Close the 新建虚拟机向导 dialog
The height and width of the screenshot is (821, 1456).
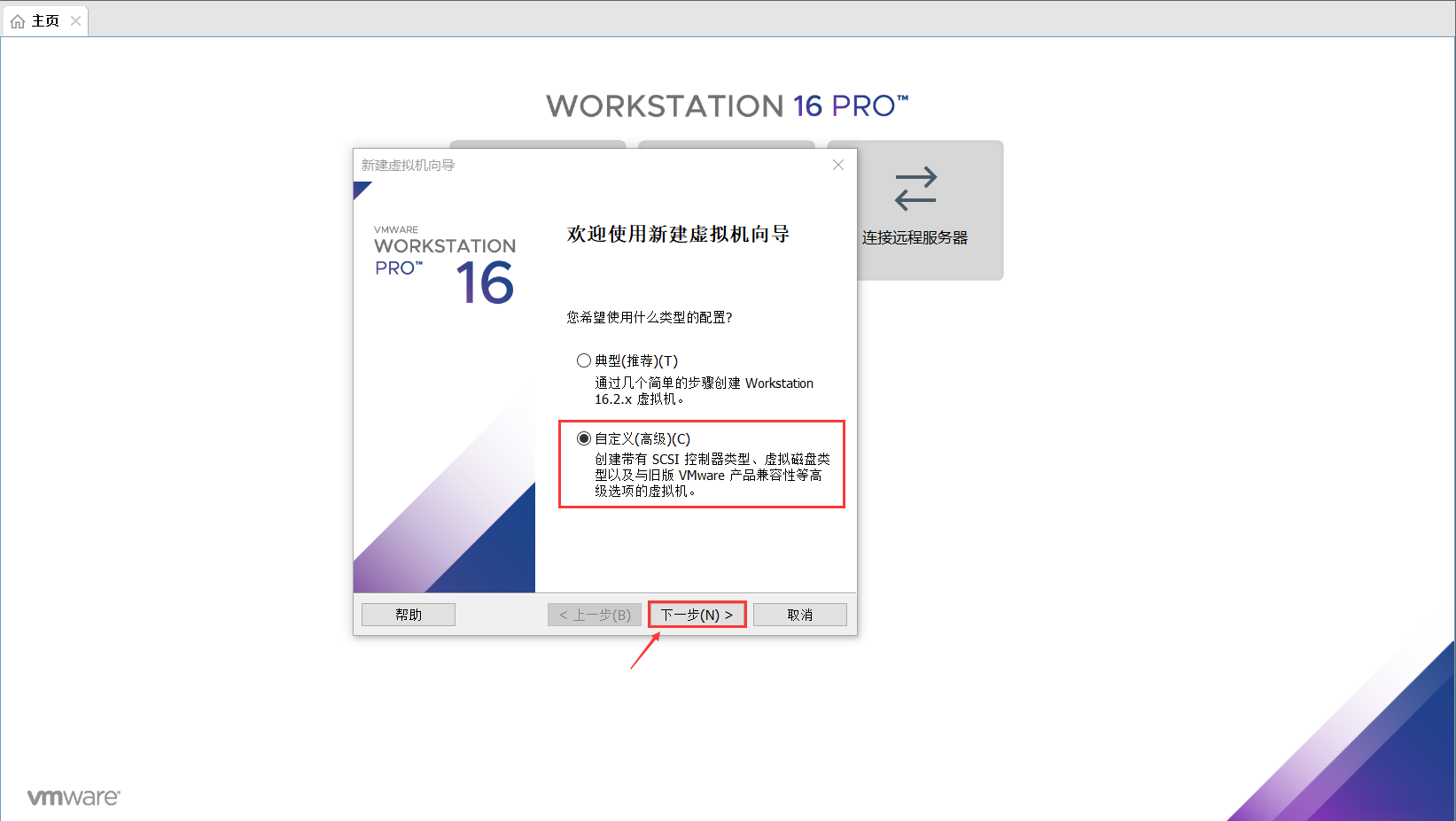pos(837,165)
